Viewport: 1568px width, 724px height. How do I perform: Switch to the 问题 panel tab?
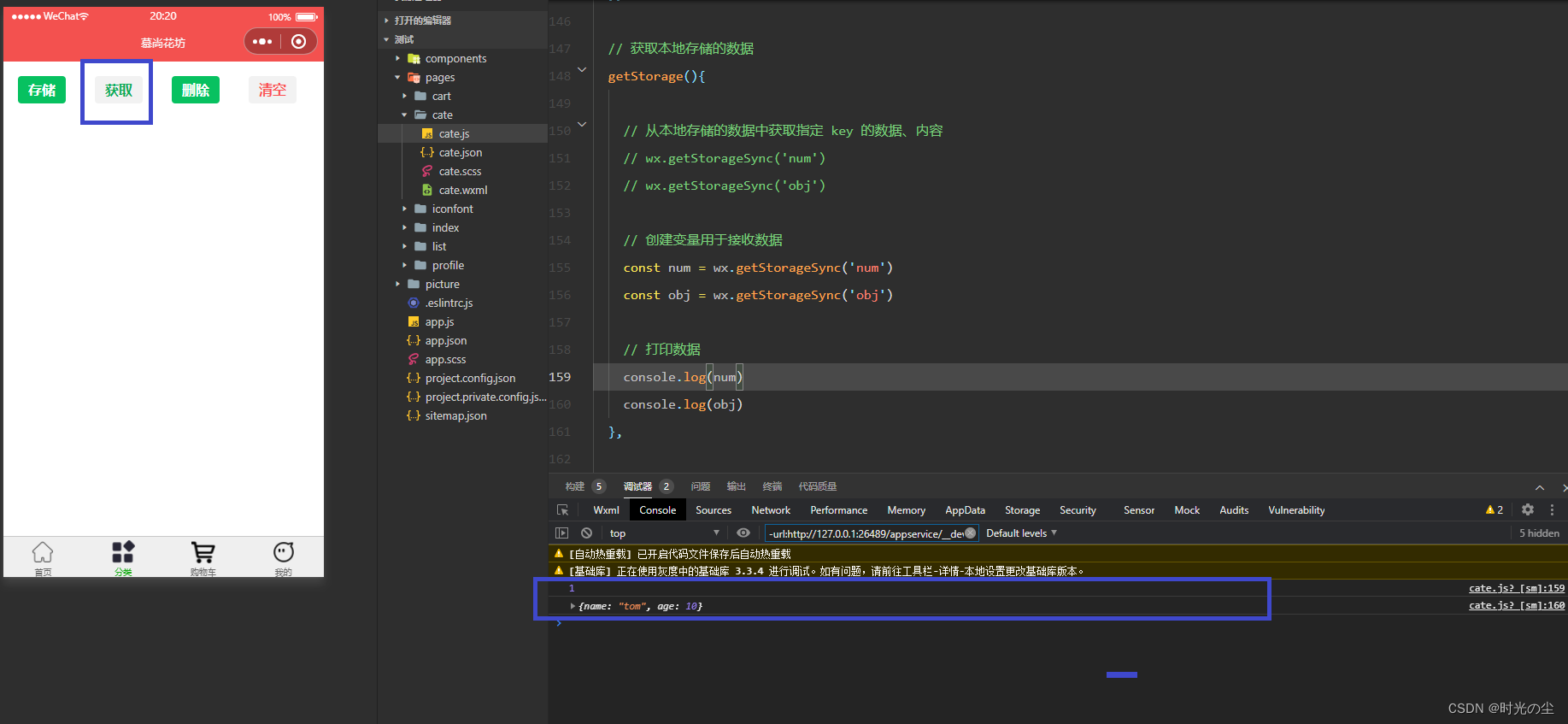point(701,486)
